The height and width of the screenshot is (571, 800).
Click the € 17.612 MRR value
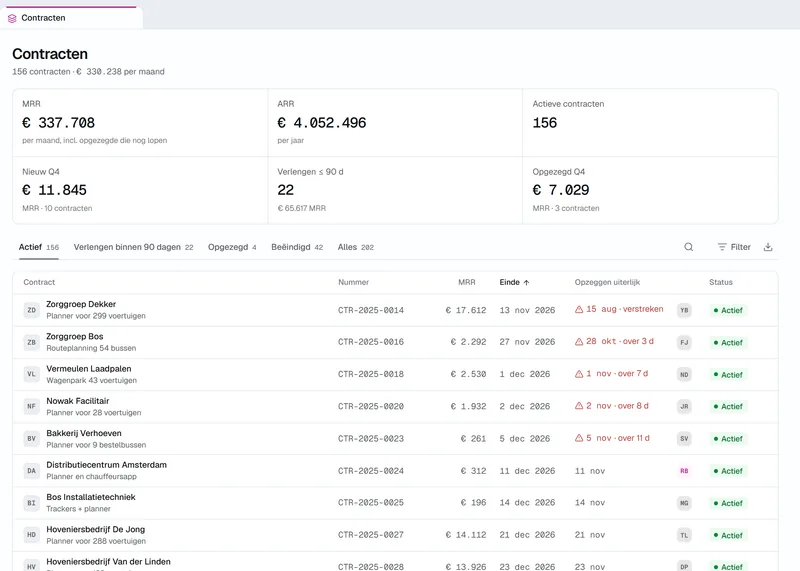tap(465, 310)
